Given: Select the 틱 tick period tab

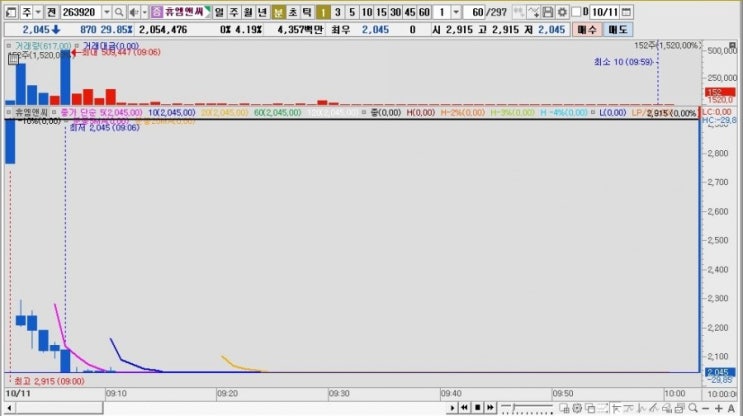Looking at the screenshot, I should [307, 12].
